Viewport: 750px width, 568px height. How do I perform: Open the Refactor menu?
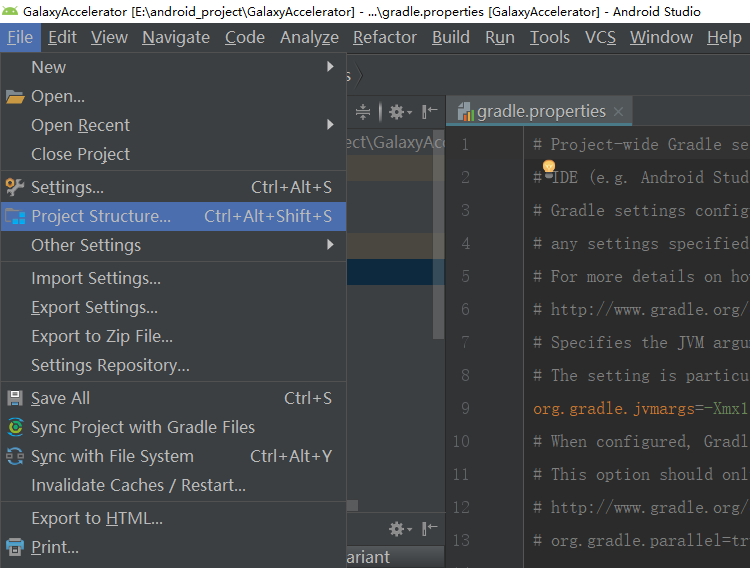pos(385,37)
